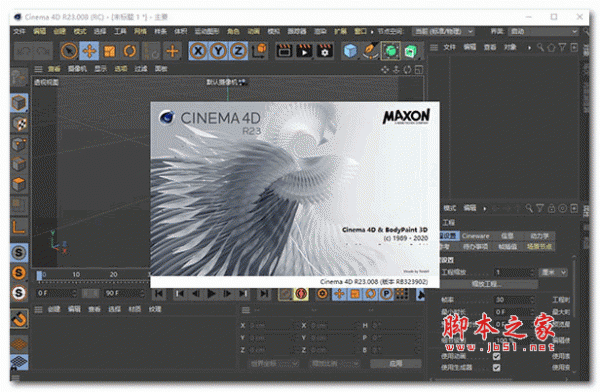Enable Axis mode with the L-shaped icon
600x392 pixels.
pyautogui.click(x=19, y=226)
